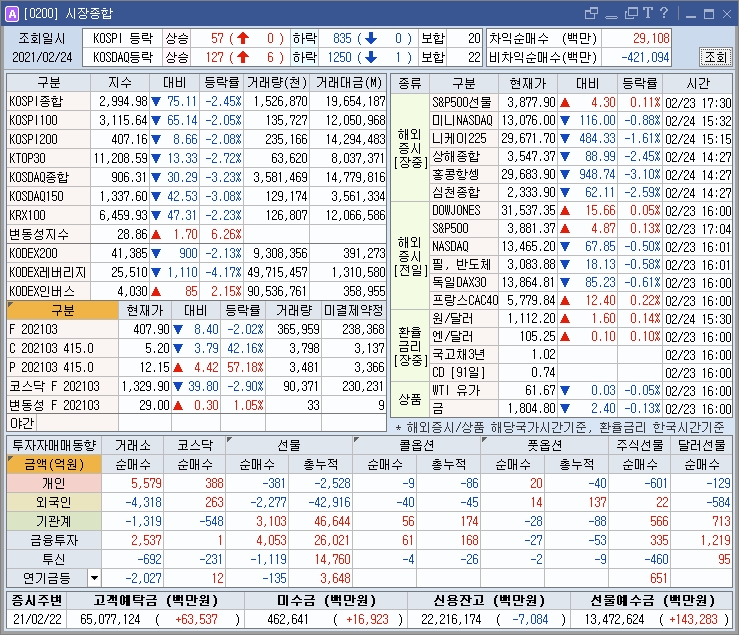The width and height of the screenshot is (739, 635).
Task: Select the orange 구분 futures header
Action: [x=62, y=310]
